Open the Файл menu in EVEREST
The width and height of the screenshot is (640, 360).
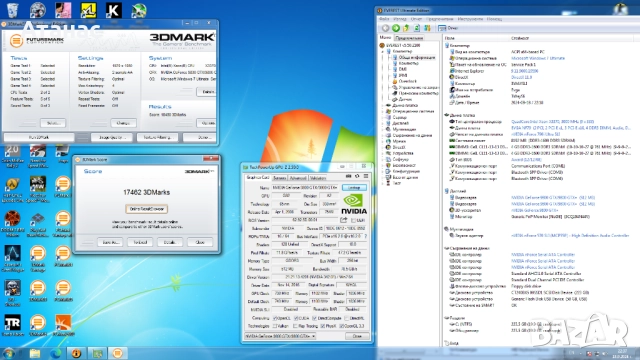[384, 19]
